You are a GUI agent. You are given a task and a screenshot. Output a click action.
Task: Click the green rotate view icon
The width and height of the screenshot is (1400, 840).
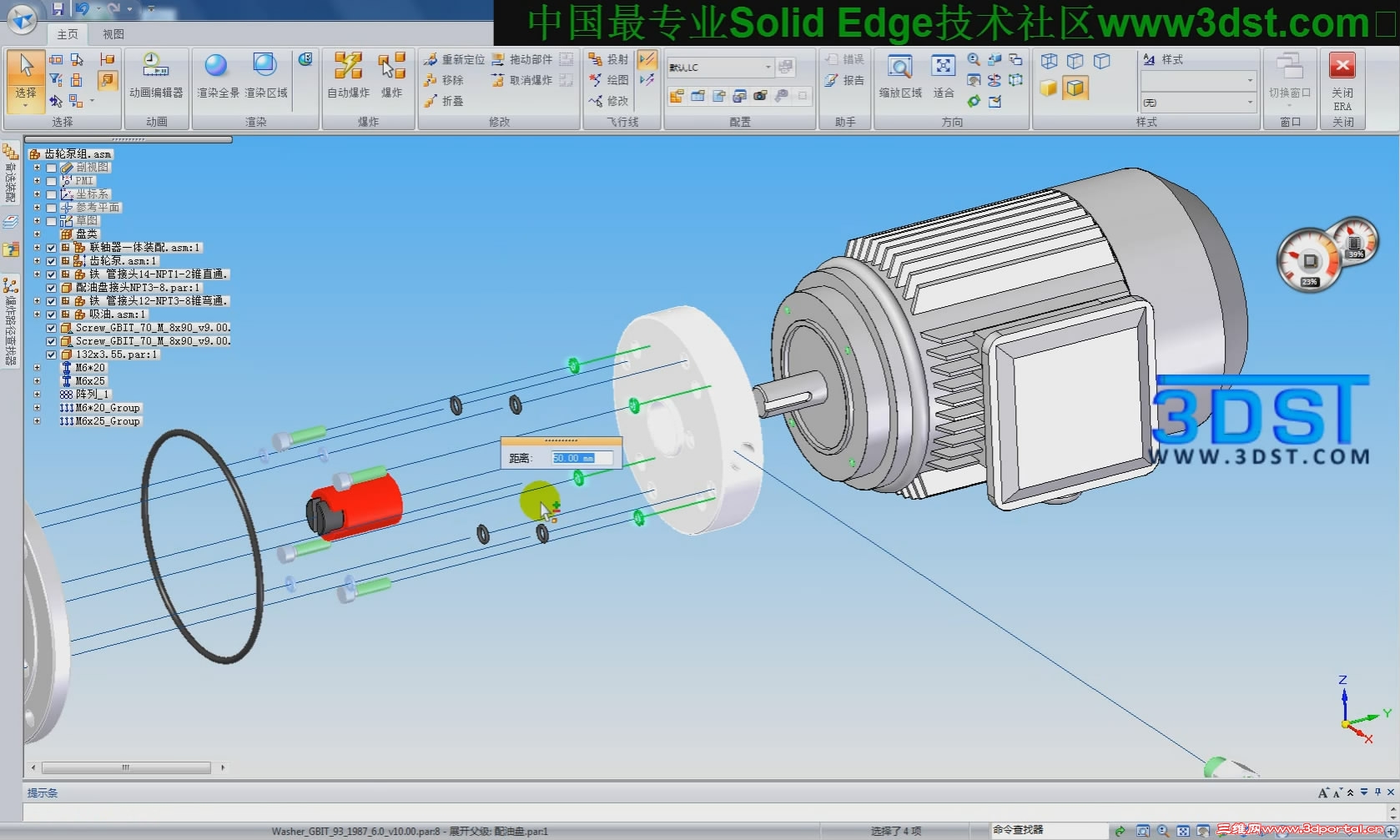(974, 101)
